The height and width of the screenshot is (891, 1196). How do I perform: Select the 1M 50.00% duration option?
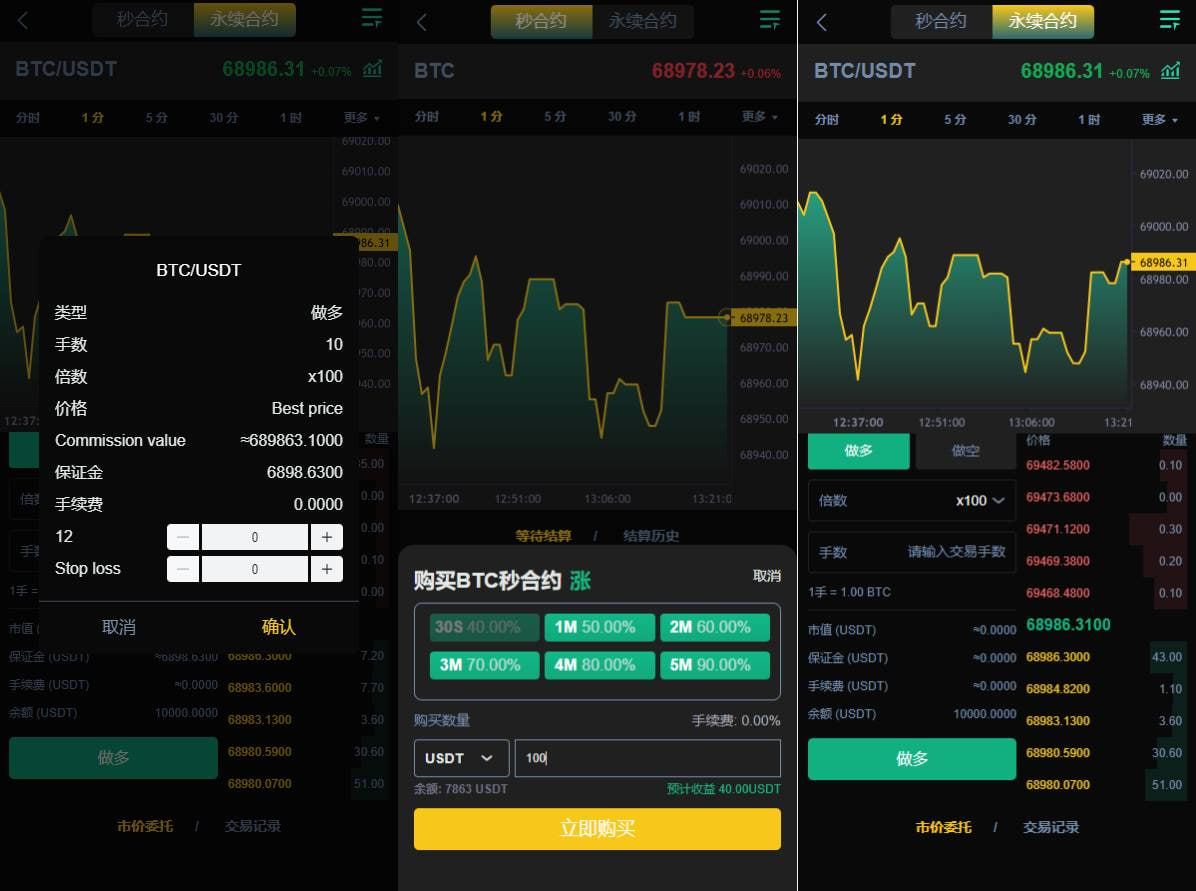599,627
